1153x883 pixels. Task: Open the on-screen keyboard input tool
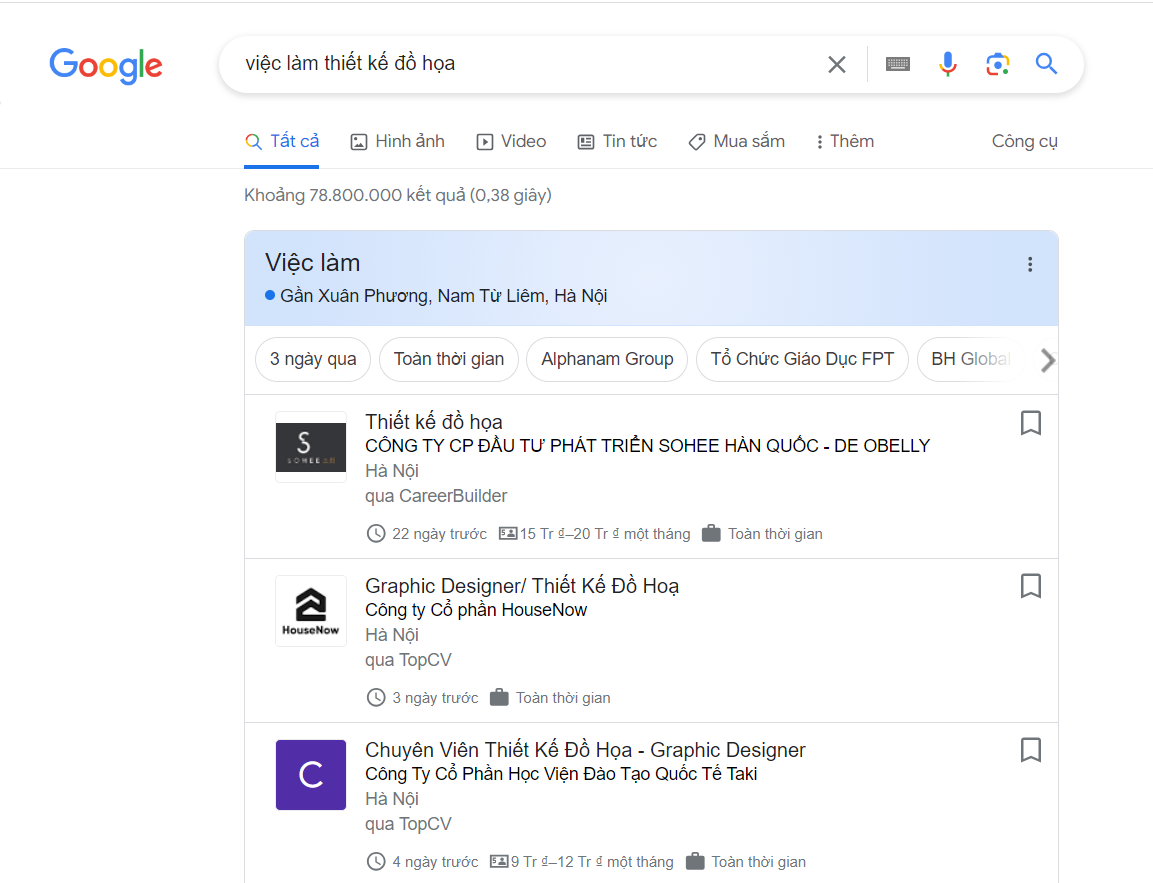click(x=898, y=65)
